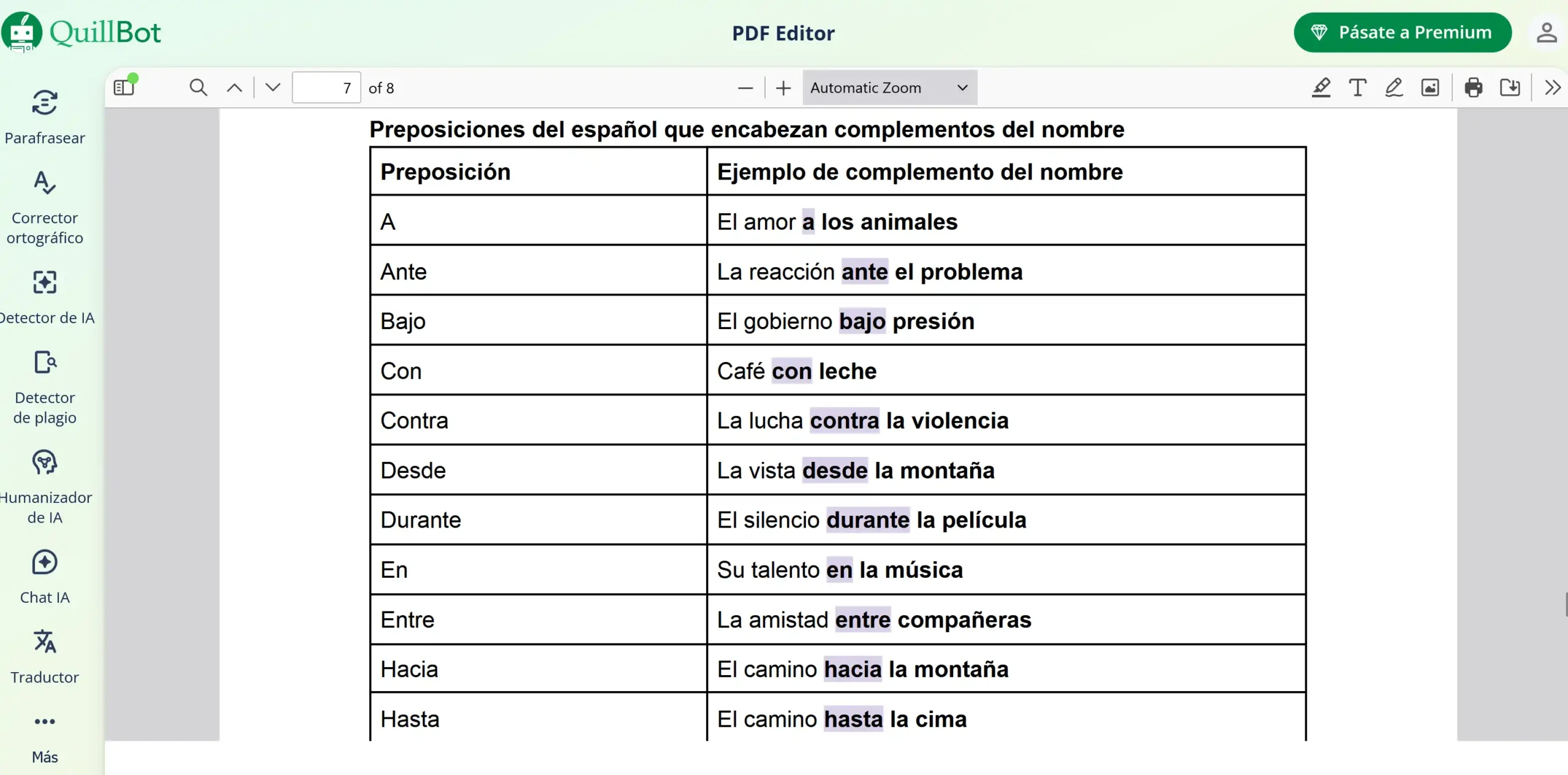Zoom out the document view
Screen dimensions: 1568x775
click(x=744, y=88)
